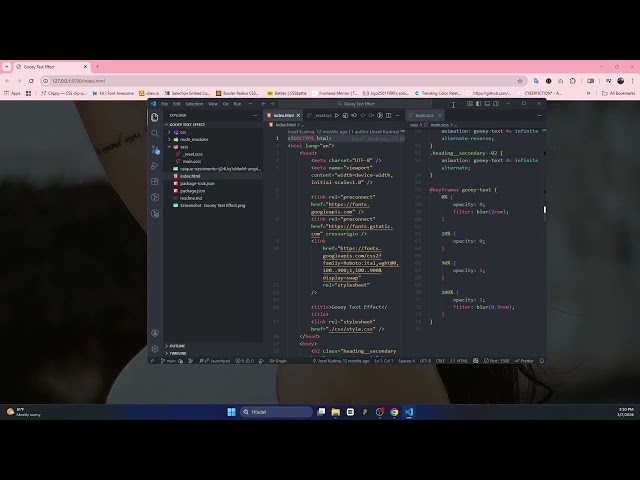Go back with VS Code navigation arrow

pyautogui.click(x=264, y=104)
